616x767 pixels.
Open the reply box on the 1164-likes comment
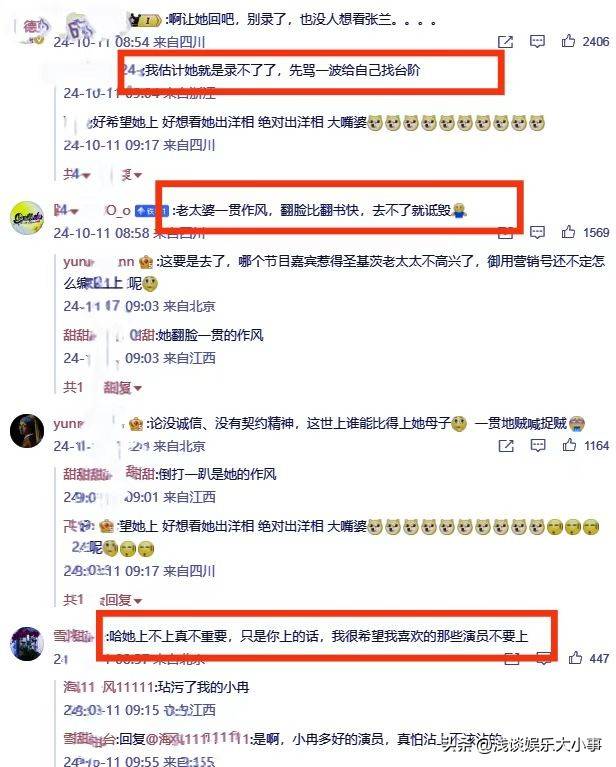tap(538, 446)
